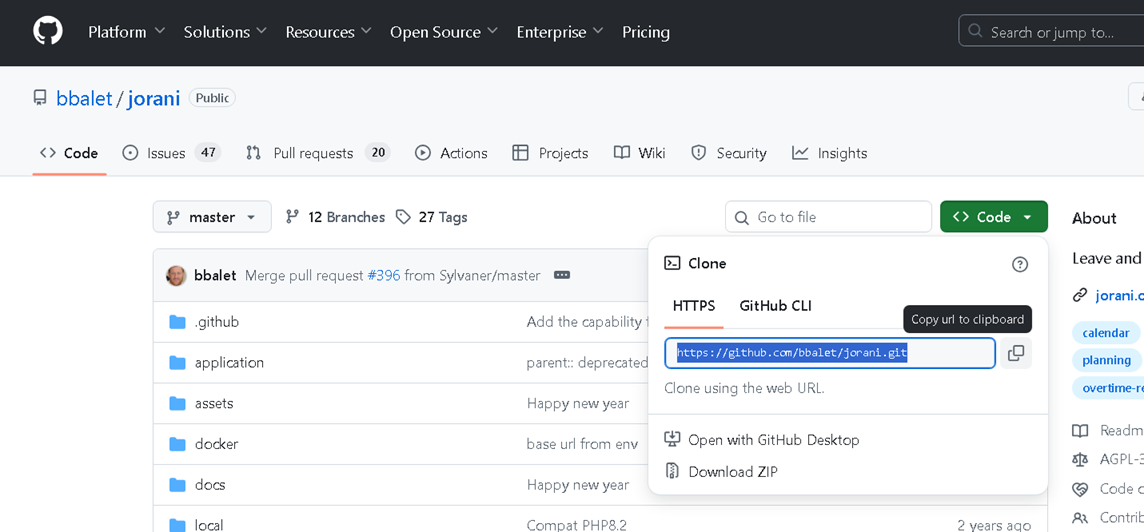
Task: Expand the master branch dropdown
Action: [212, 217]
